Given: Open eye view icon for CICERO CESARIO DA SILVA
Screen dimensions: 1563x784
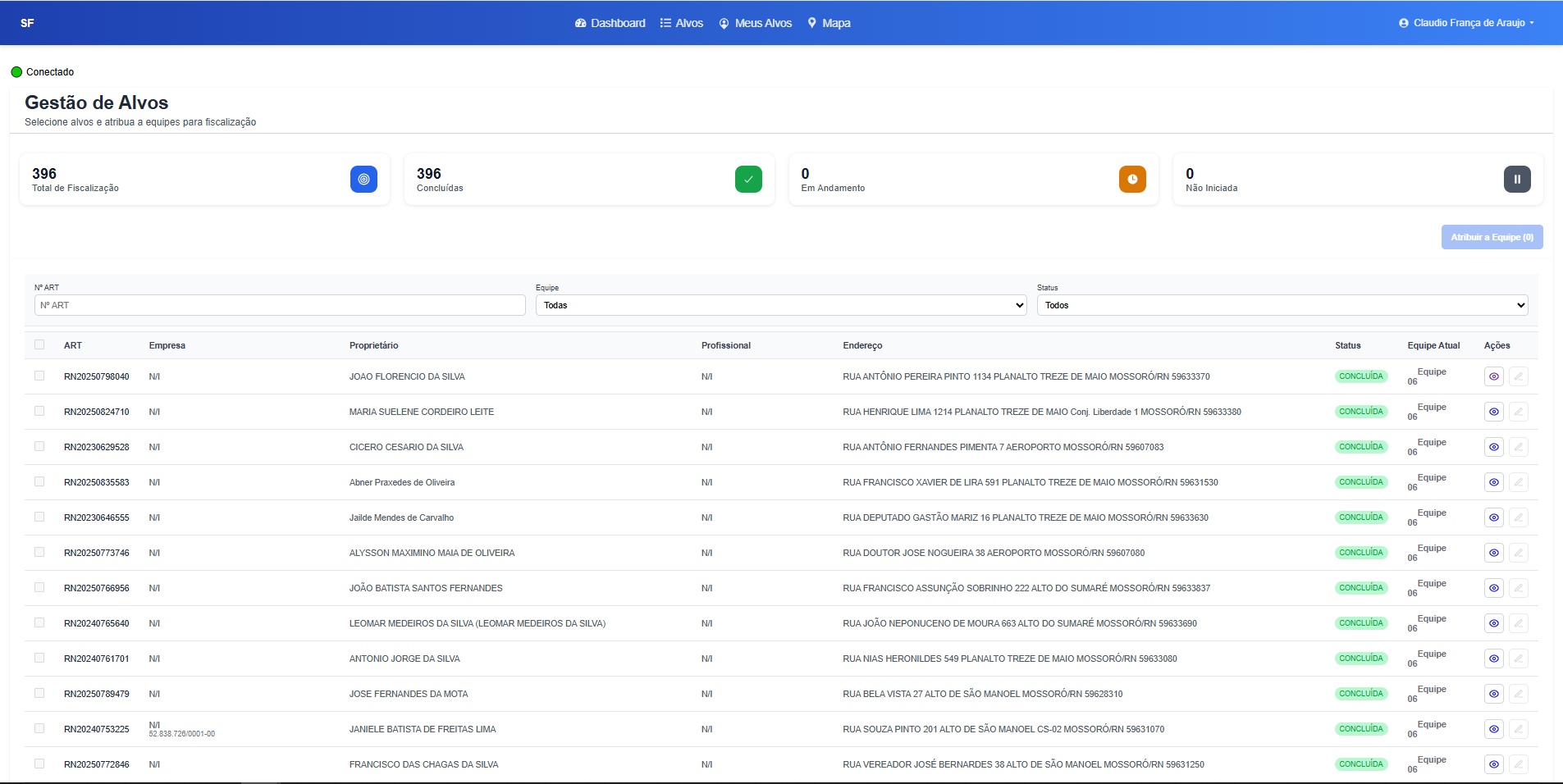Looking at the screenshot, I should (1493, 448).
